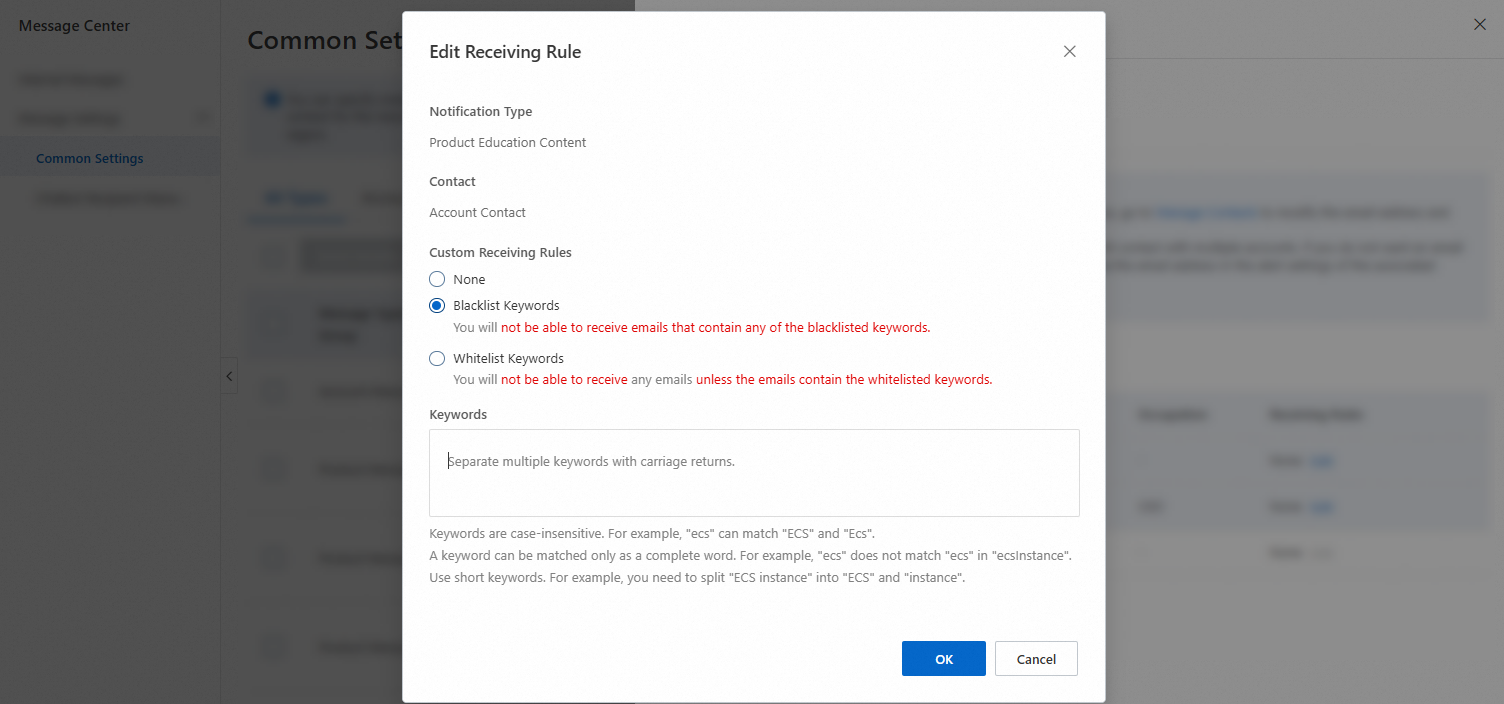The height and width of the screenshot is (704, 1504).
Task: Open Common Settings in the sidebar
Action: (x=90, y=159)
